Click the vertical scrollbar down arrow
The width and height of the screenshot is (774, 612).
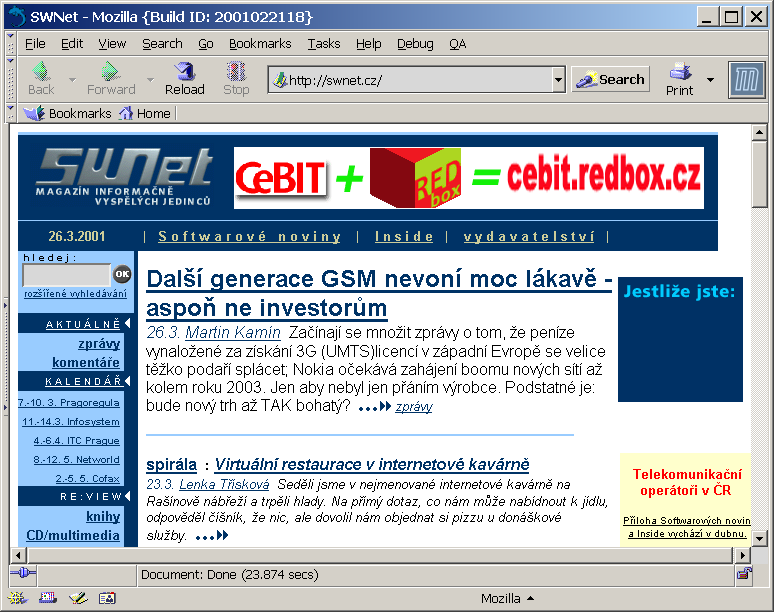[759, 538]
